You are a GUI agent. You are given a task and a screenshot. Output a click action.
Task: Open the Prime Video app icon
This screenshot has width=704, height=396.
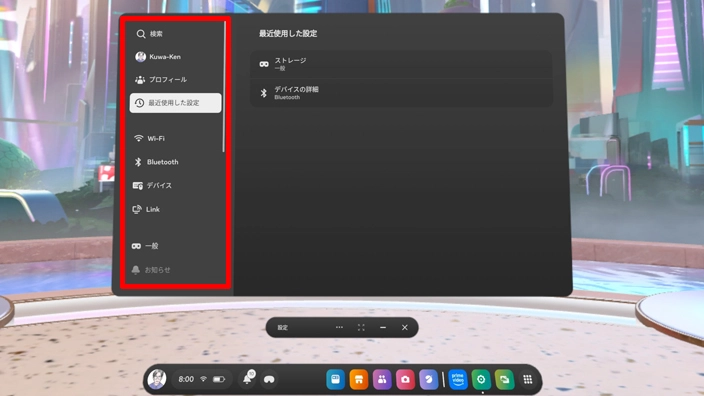[x=458, y=379]
